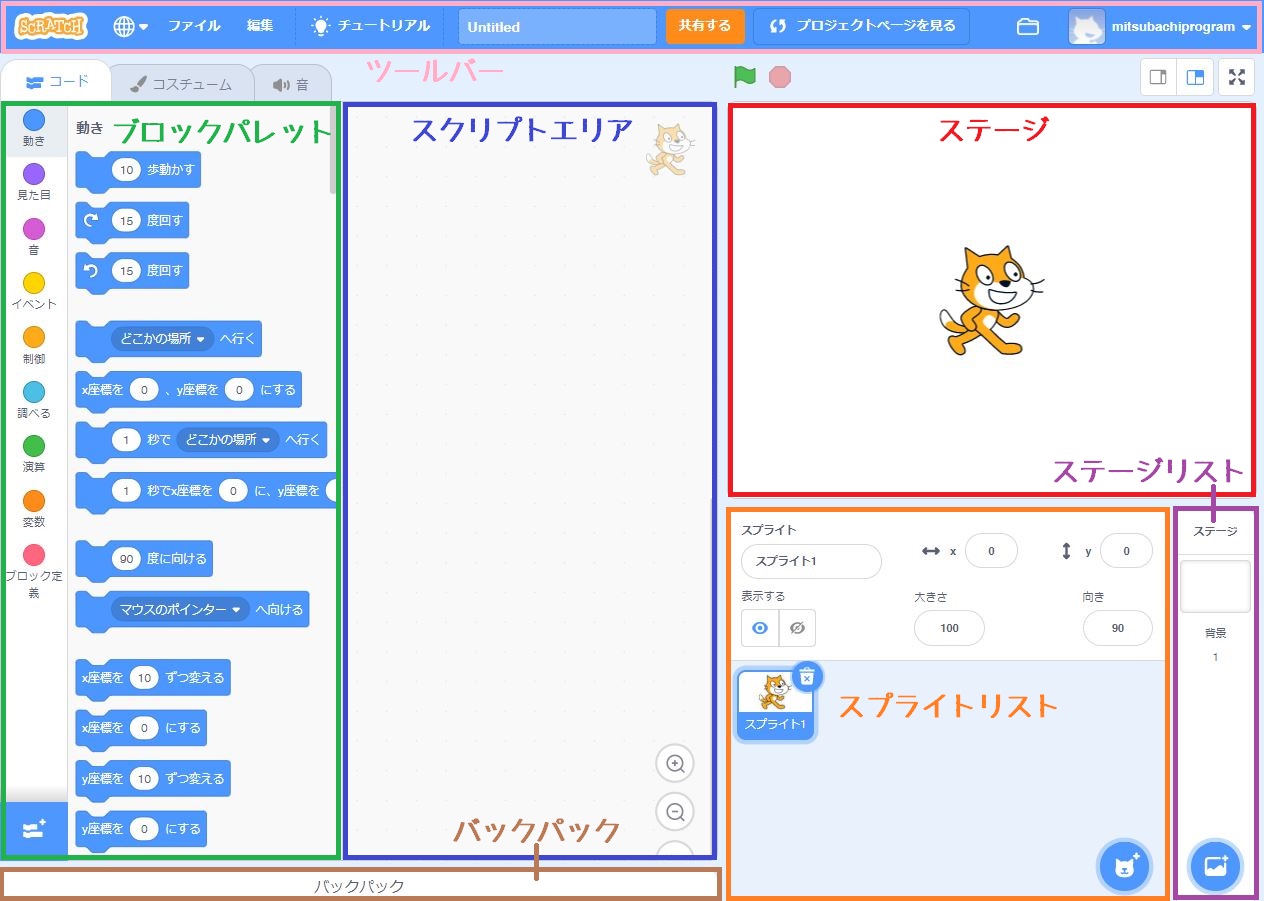This screenshot has width=1264, height=901.
Task: Click the 共有する button
Action: (705, 26)
